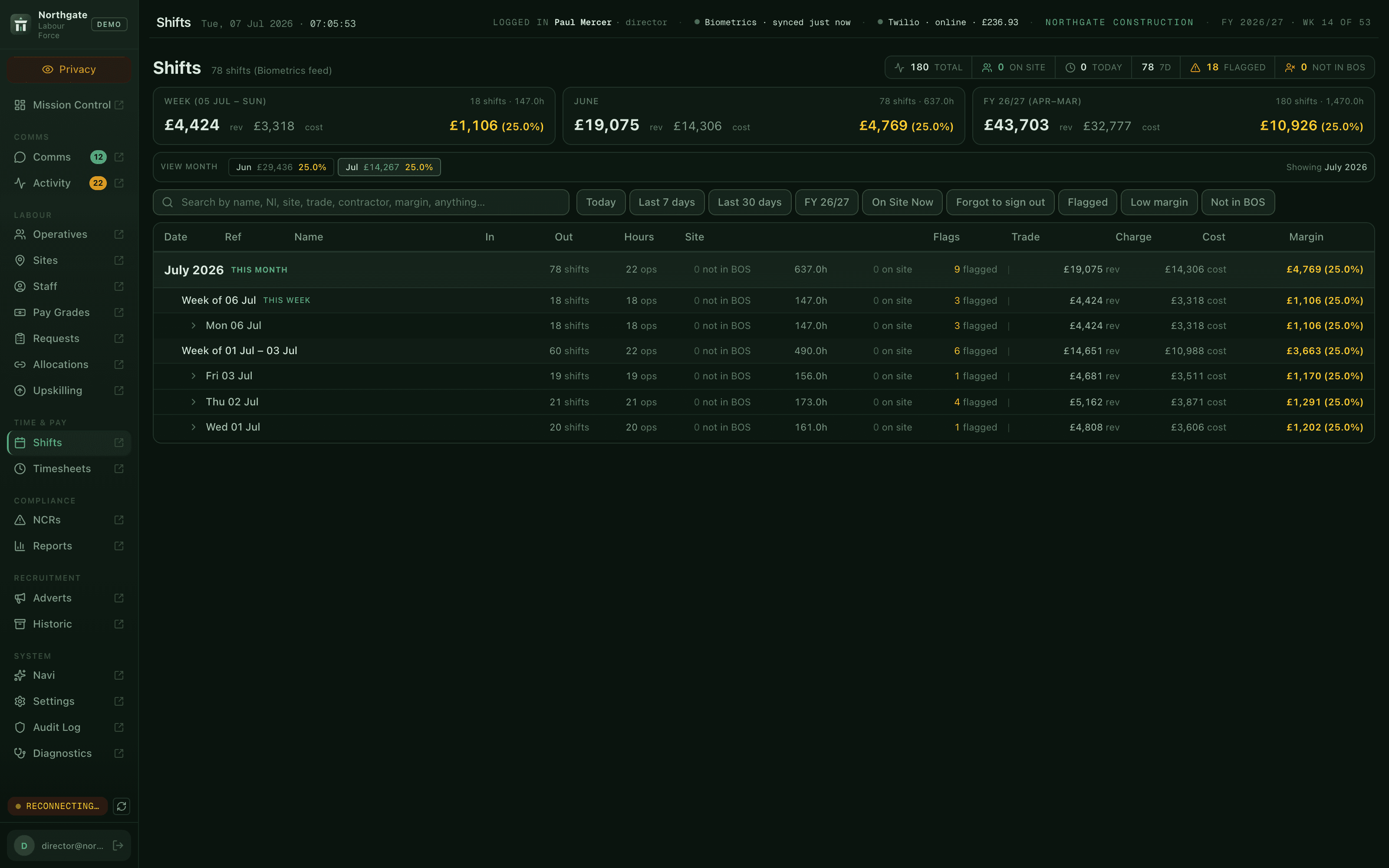Toggle the Low margin filter

click(1159, 203)
